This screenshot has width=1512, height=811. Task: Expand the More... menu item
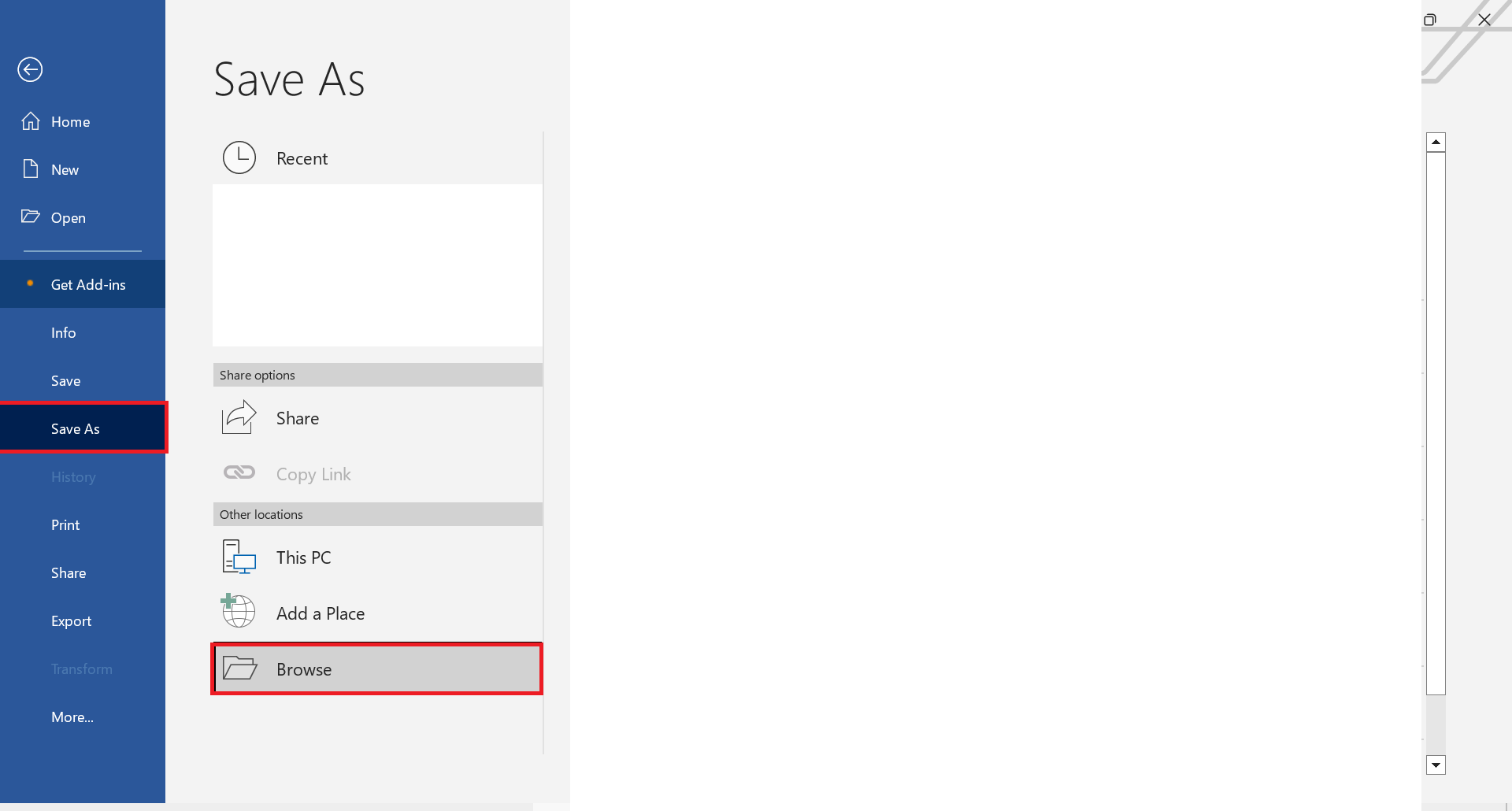[72, 717]
